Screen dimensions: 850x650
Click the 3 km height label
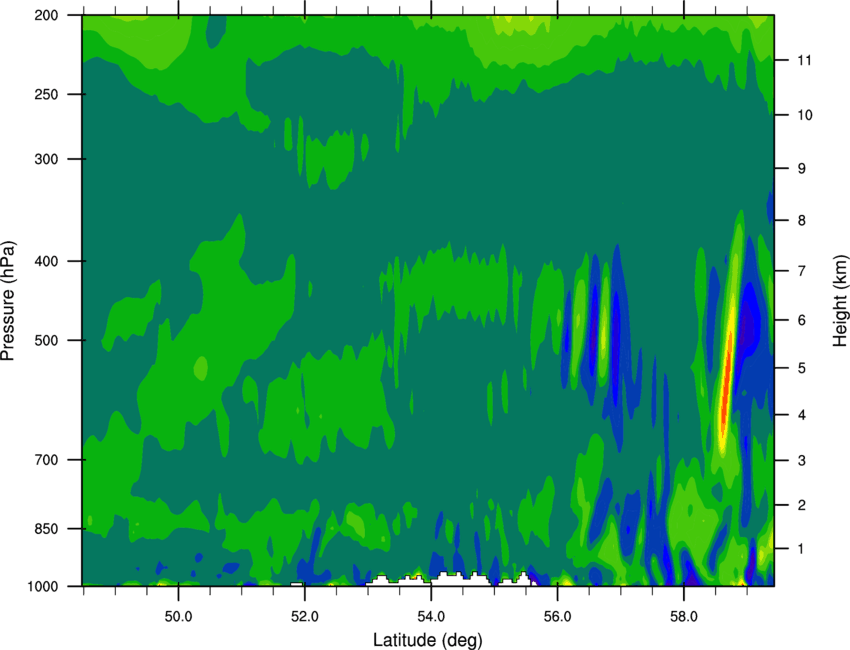tap(802, 461)
